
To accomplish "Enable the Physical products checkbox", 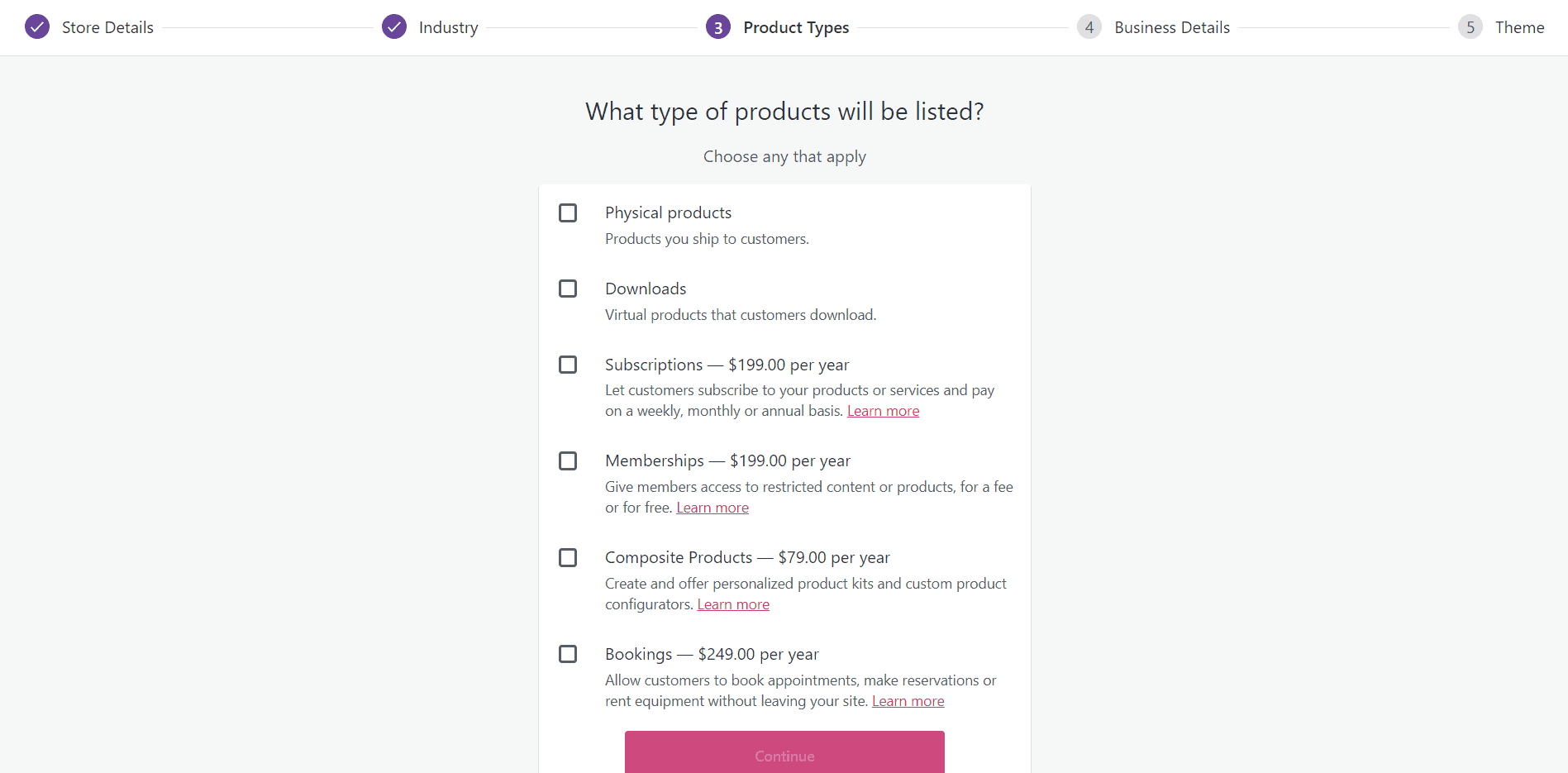I will click(x=568, y=213).
